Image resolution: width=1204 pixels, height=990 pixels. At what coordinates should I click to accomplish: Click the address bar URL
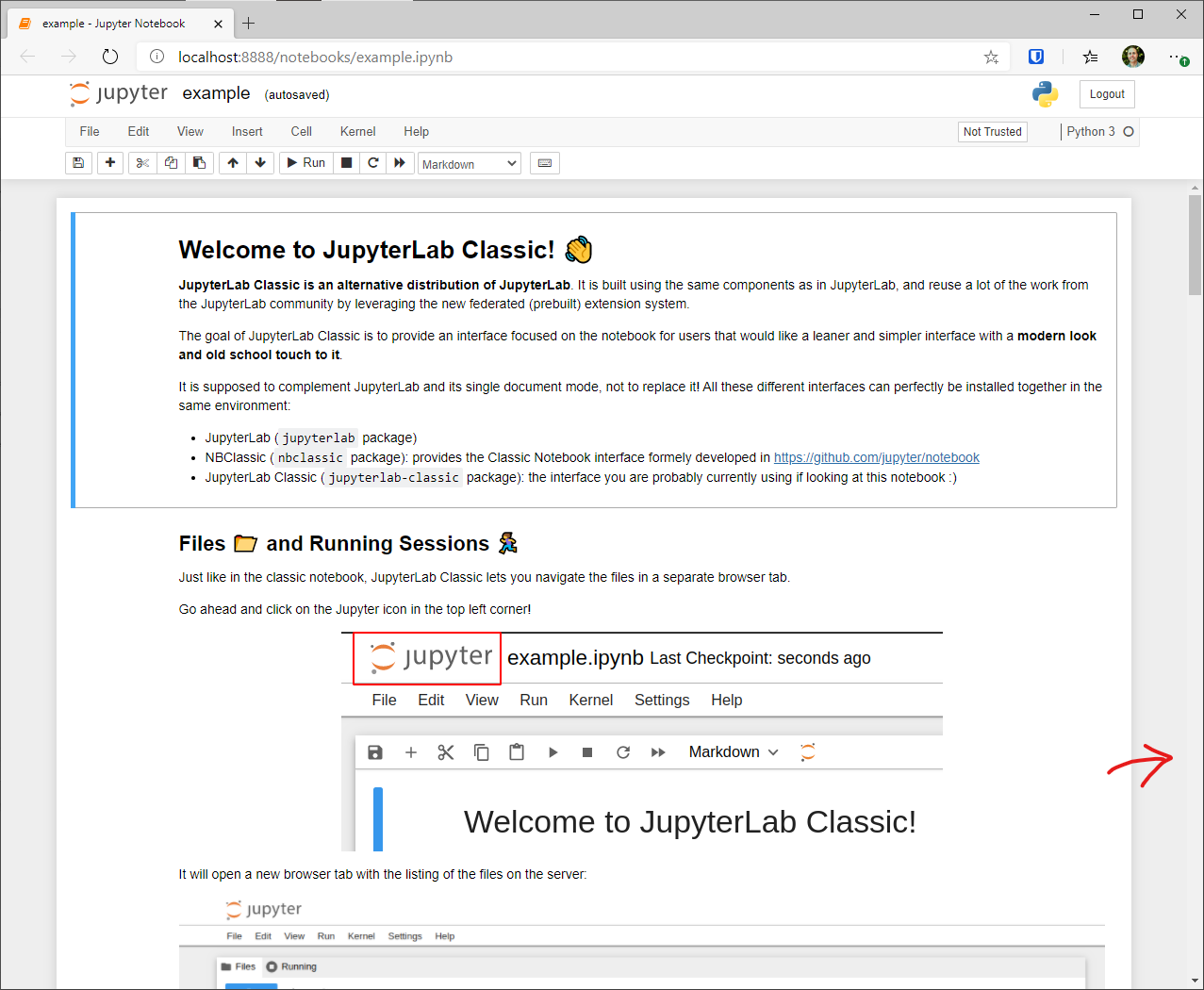pyautogui.click(x=316, y=57)
